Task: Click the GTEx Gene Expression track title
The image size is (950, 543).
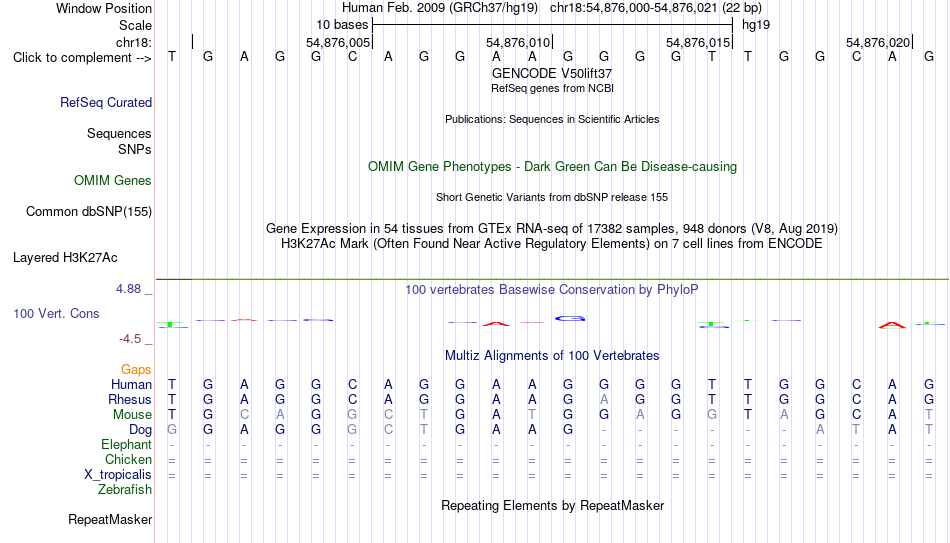Action: click(552, 228)
